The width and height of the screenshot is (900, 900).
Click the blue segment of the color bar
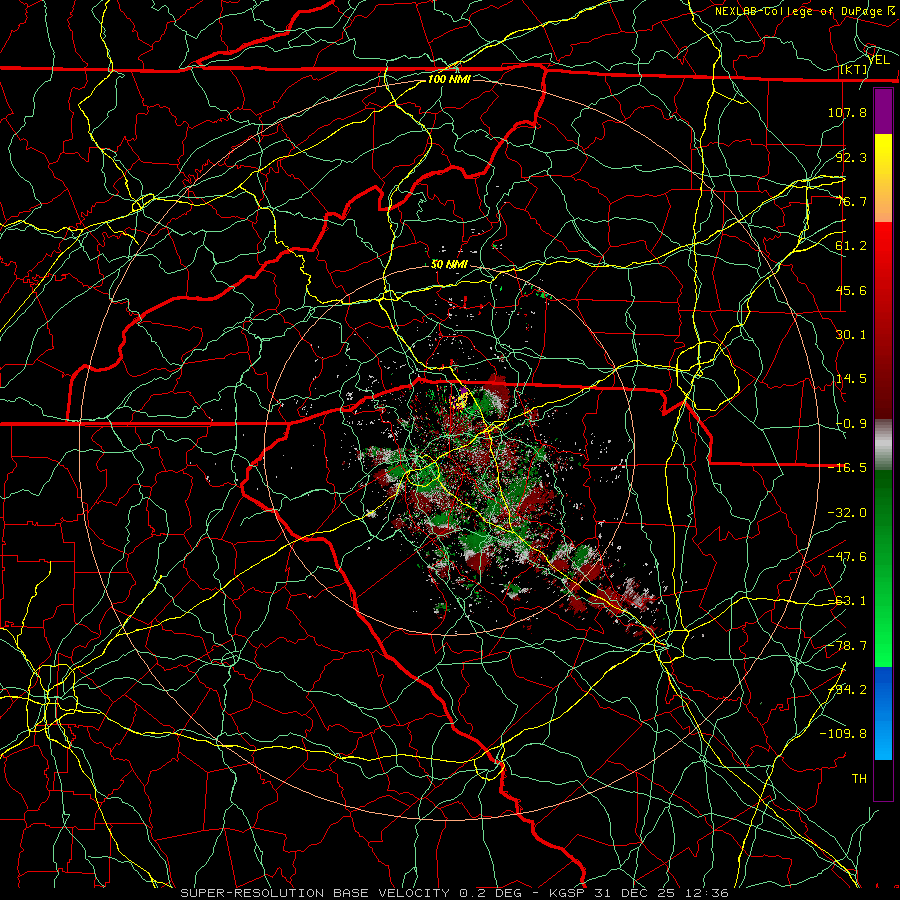(x=883, y=713)
